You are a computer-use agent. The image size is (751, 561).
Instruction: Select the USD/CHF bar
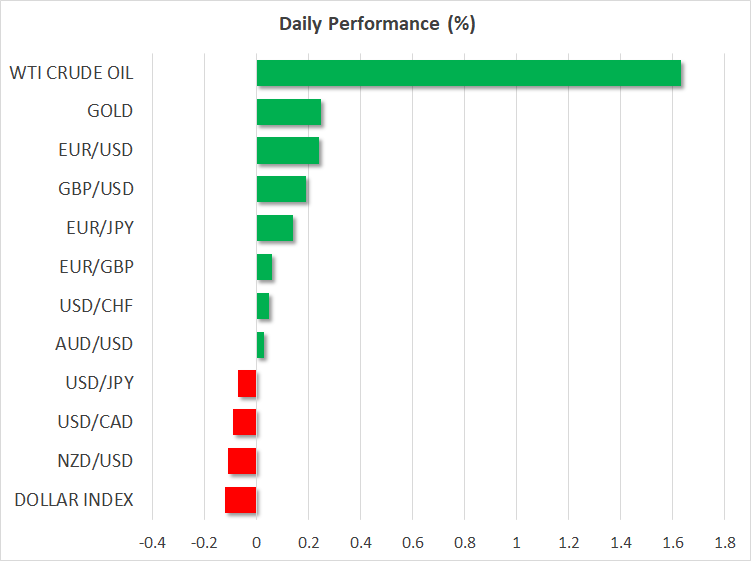click(x=263, y=306)
